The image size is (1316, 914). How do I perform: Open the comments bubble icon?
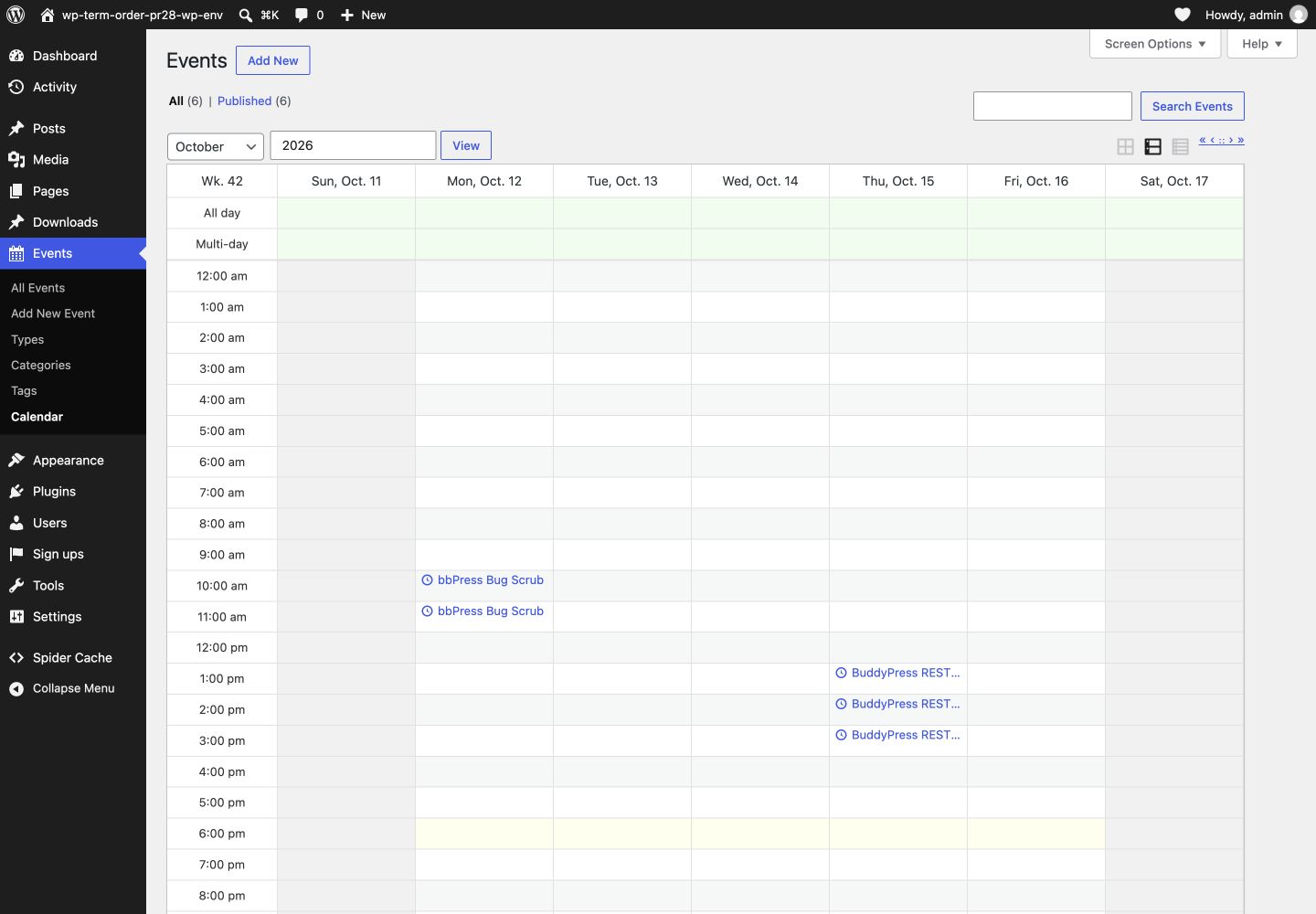tap(302, 15)
